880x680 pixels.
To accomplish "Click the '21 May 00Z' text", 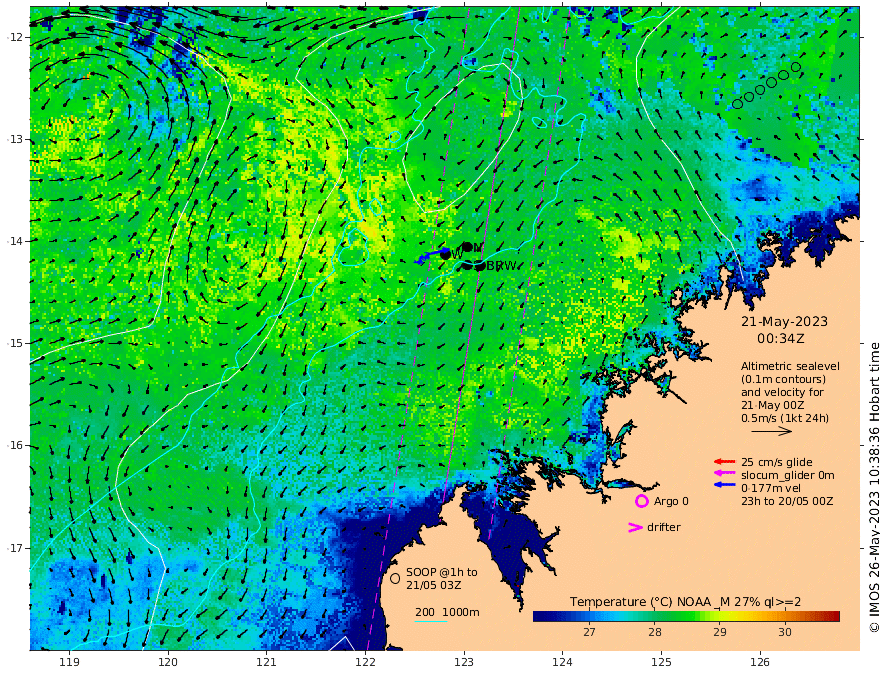I will click(772, 405).
